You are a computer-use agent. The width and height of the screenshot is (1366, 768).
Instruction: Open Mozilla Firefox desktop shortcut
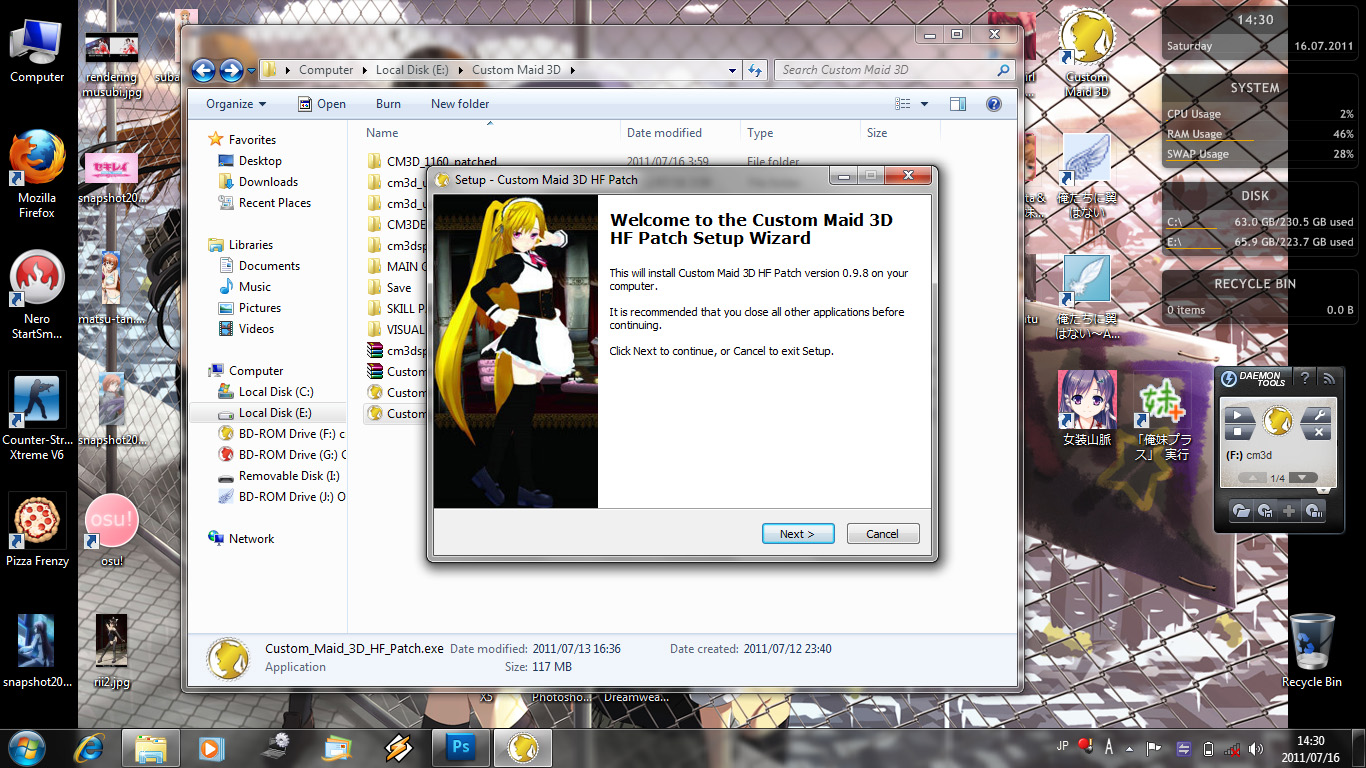click(x=37, y=175)
